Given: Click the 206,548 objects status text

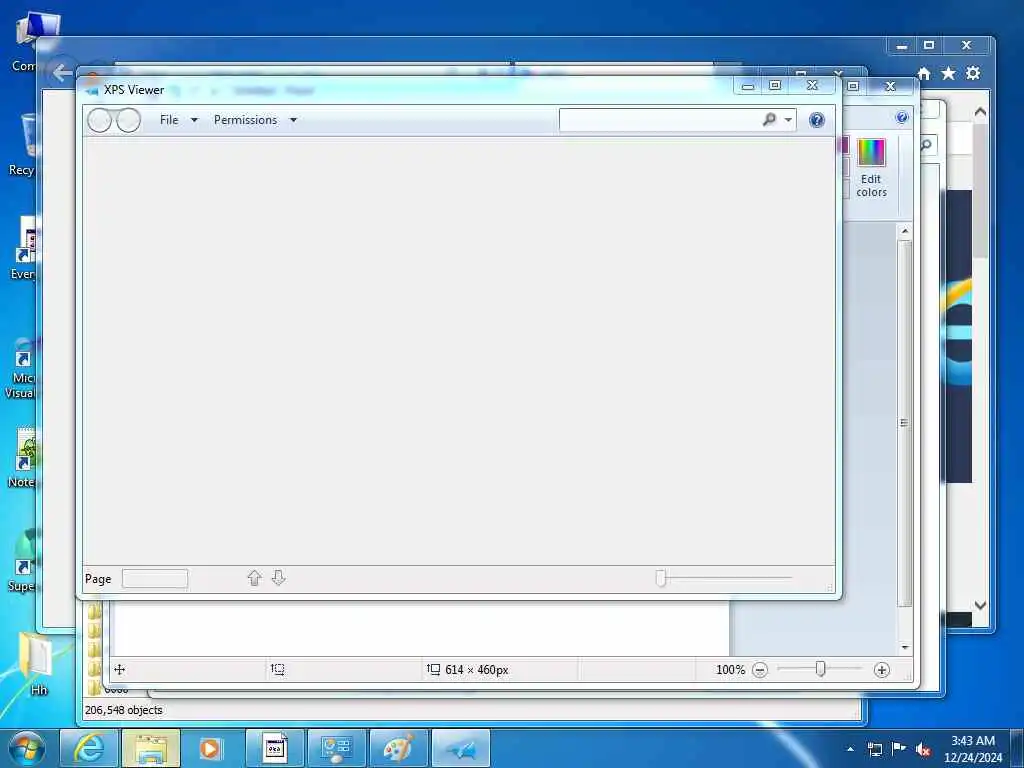Looking at the screenshot, I should coord(123,710).
